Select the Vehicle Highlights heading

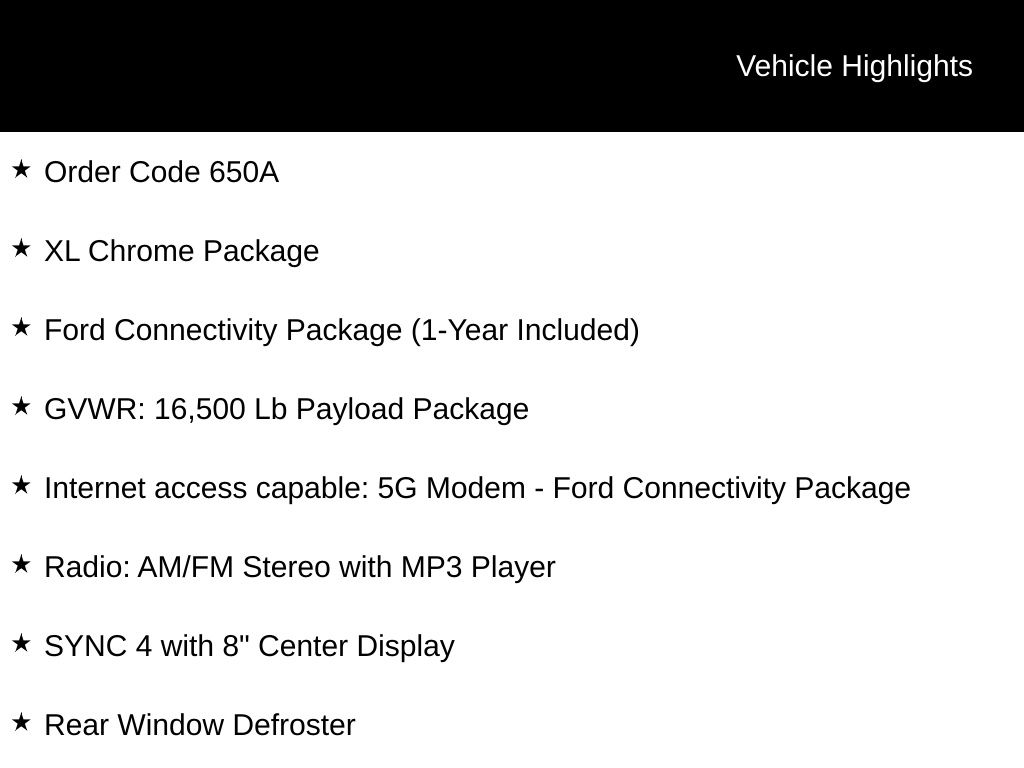point(854,67)
